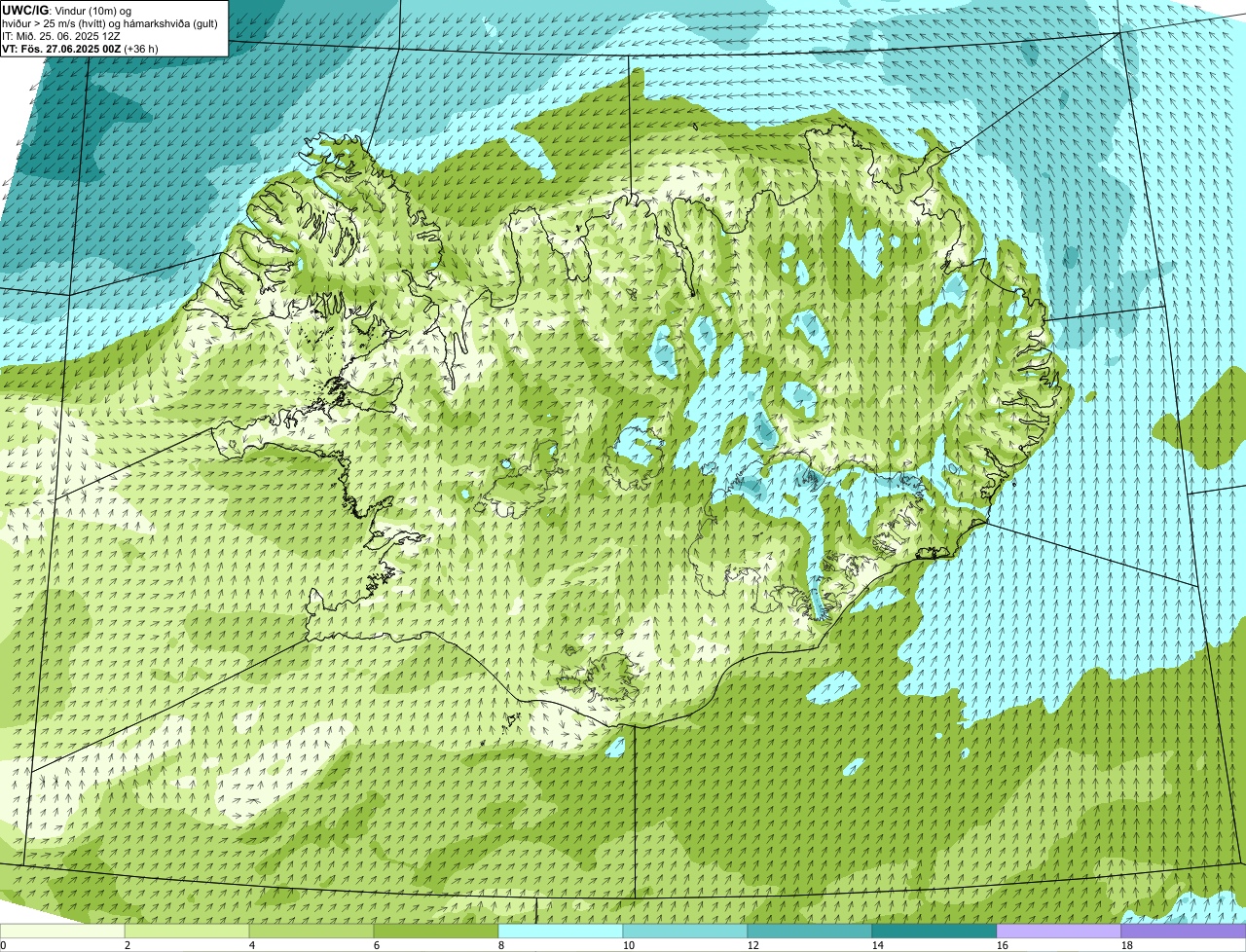1246x952 pixels.
Task: Click the legend scale label '8'
Action: 500,945
